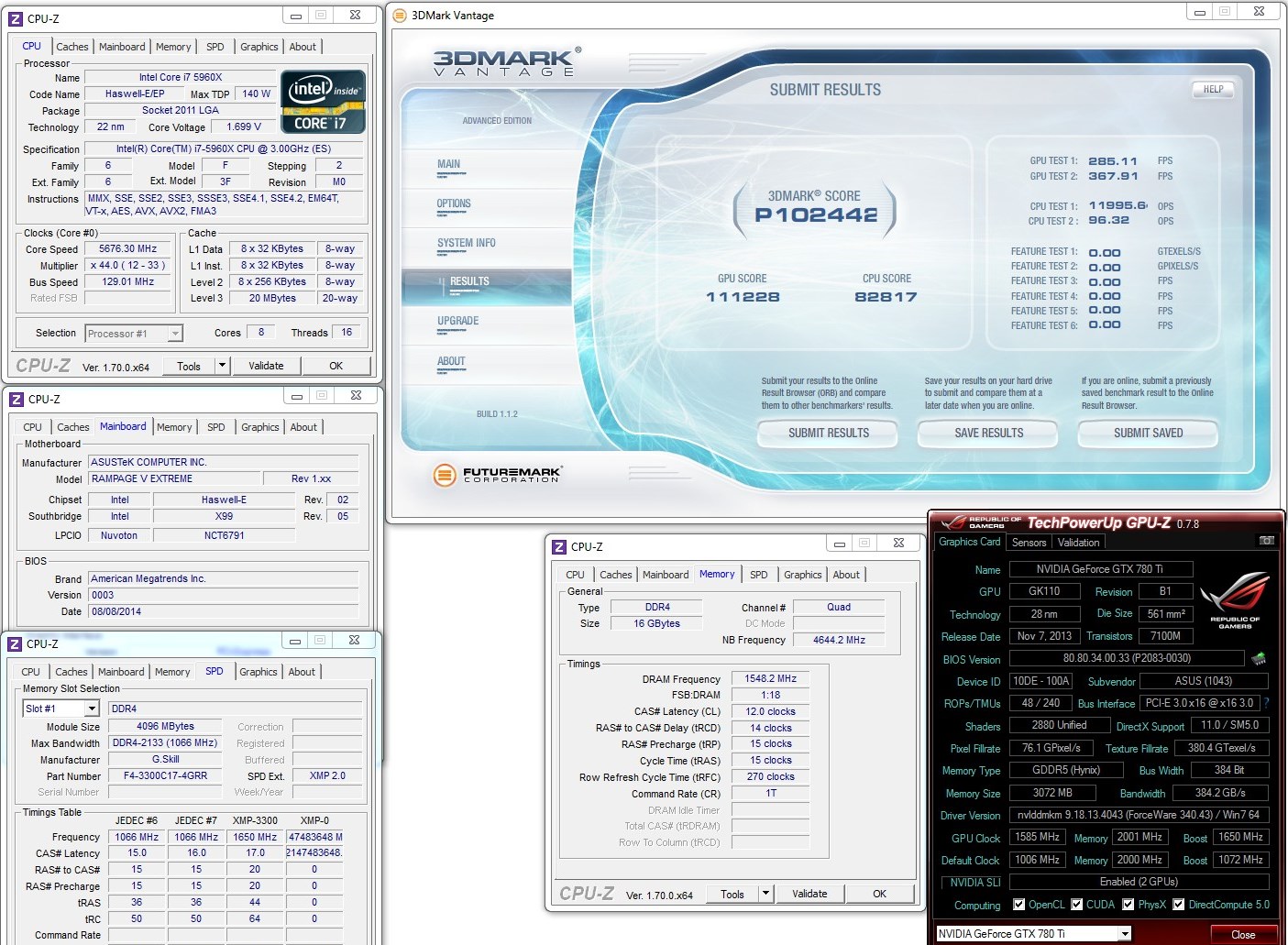Open ABOUT in 3DMark Vantage sidebar

(451, 361)
